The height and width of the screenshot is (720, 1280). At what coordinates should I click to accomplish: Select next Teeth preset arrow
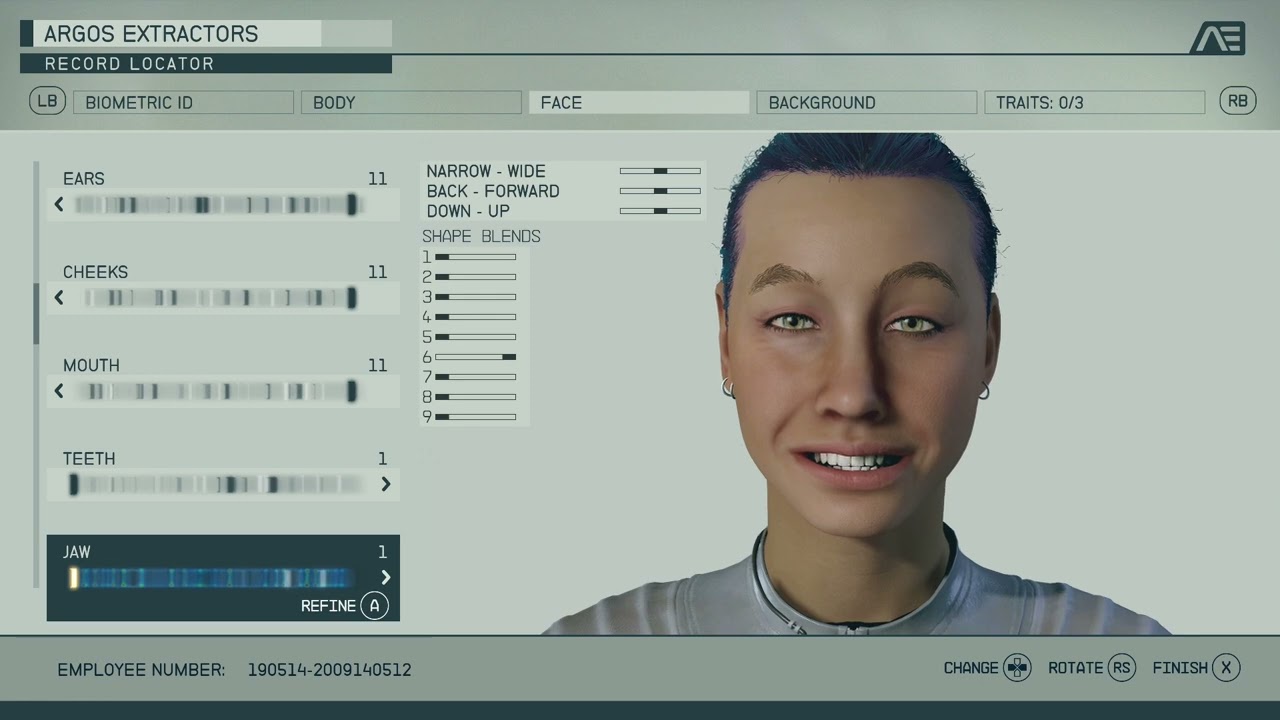coord(386,484)
